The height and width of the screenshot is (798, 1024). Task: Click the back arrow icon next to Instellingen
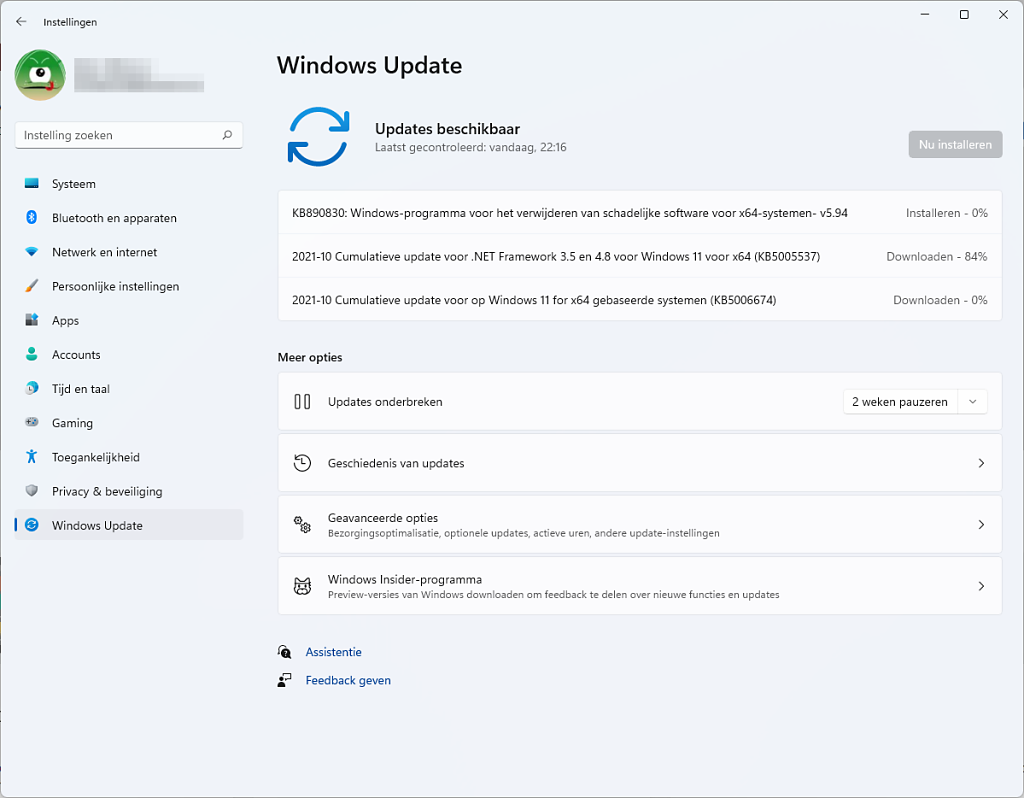21,22
